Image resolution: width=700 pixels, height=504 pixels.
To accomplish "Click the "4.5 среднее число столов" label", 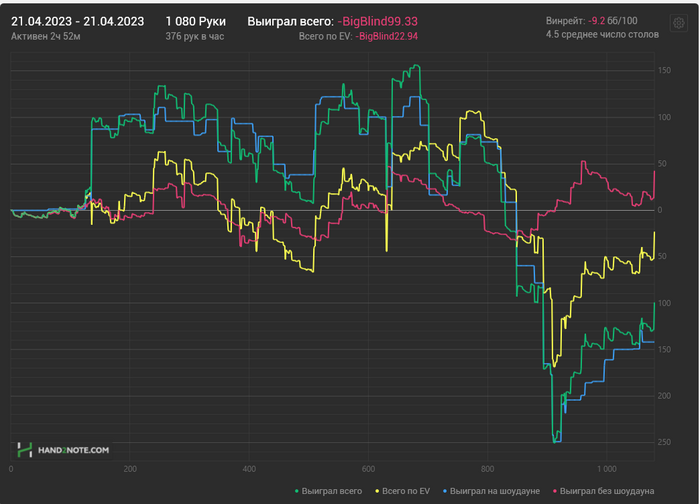I will click(x=603, y=35).
